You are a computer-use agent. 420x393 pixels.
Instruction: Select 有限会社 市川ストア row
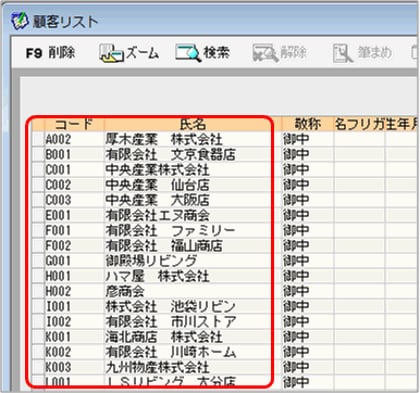(170, 322)
